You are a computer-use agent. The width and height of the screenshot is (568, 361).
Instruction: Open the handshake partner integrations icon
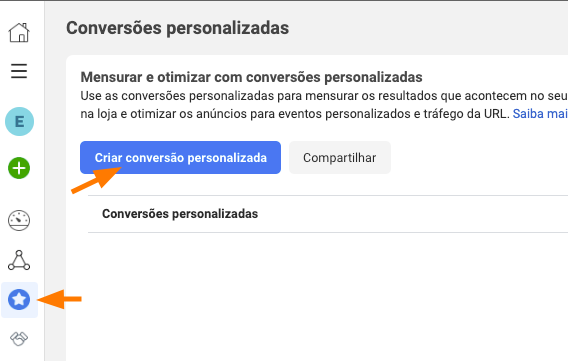(19, 339)
